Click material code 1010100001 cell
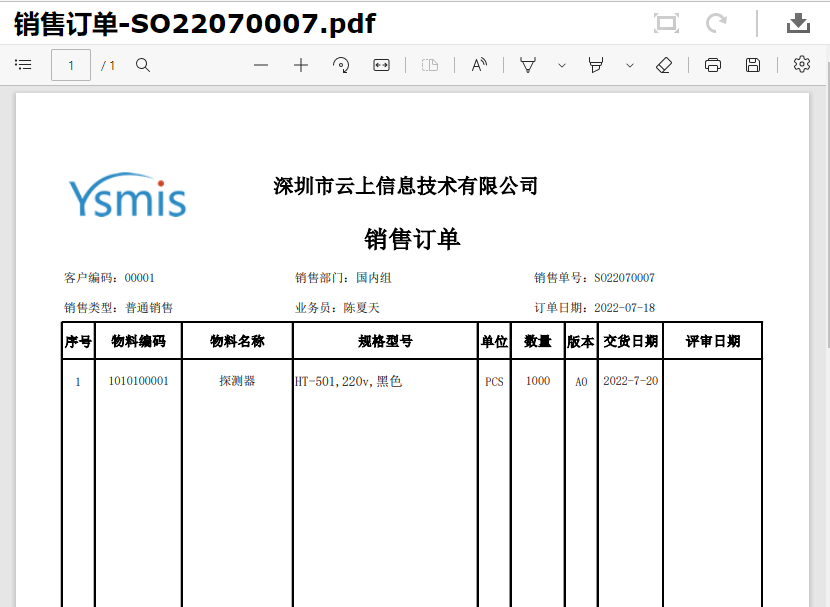The width and height of the screenshot is (830, 607). pyautogui.click(x=139, y=381)
